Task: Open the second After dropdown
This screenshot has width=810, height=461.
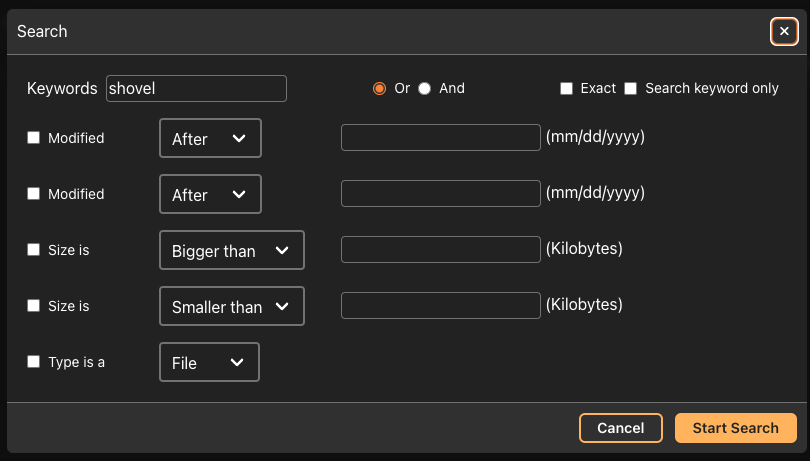Action: (x=210, y=194)
